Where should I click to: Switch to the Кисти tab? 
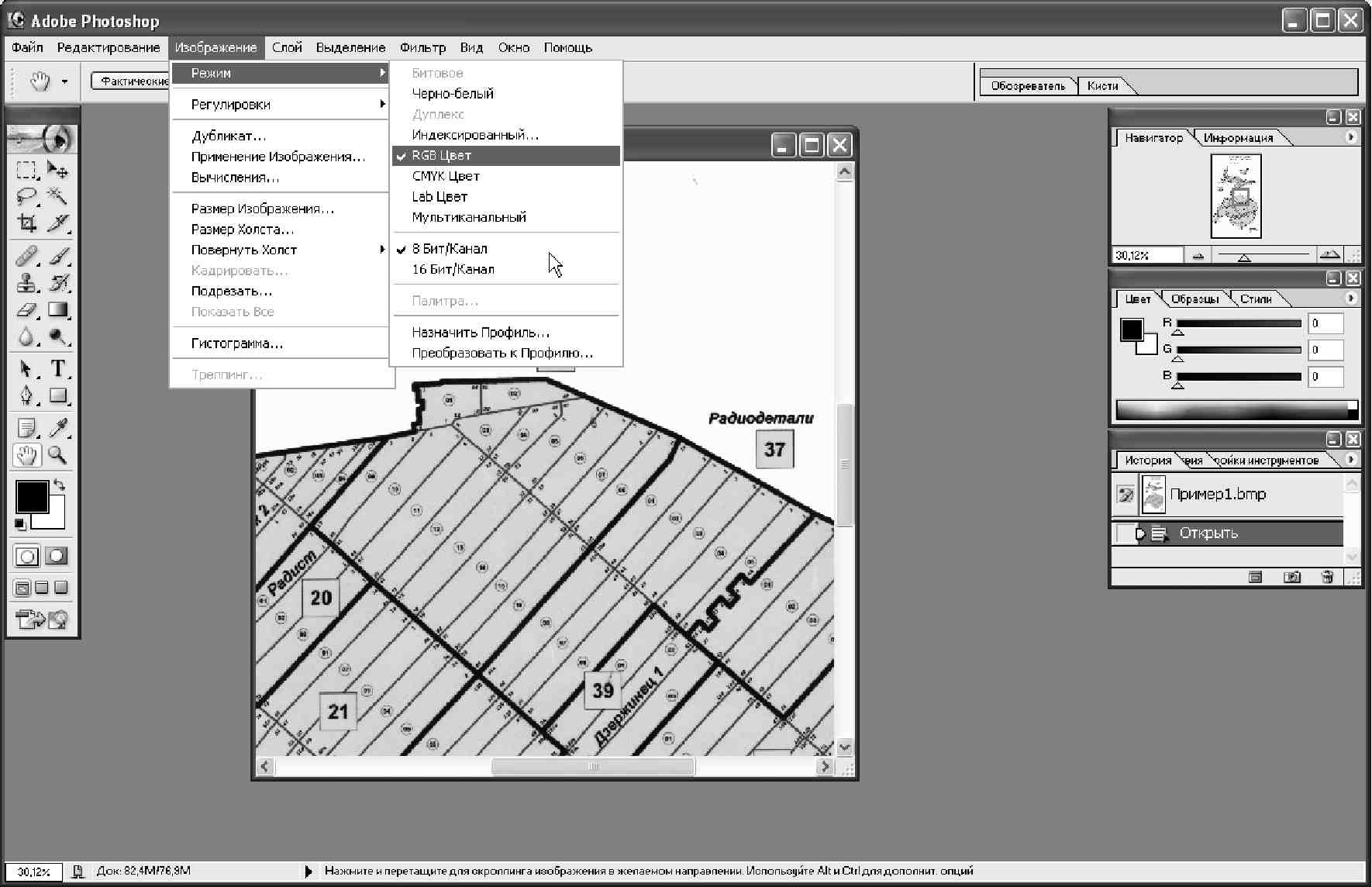tap(1102, 86)
